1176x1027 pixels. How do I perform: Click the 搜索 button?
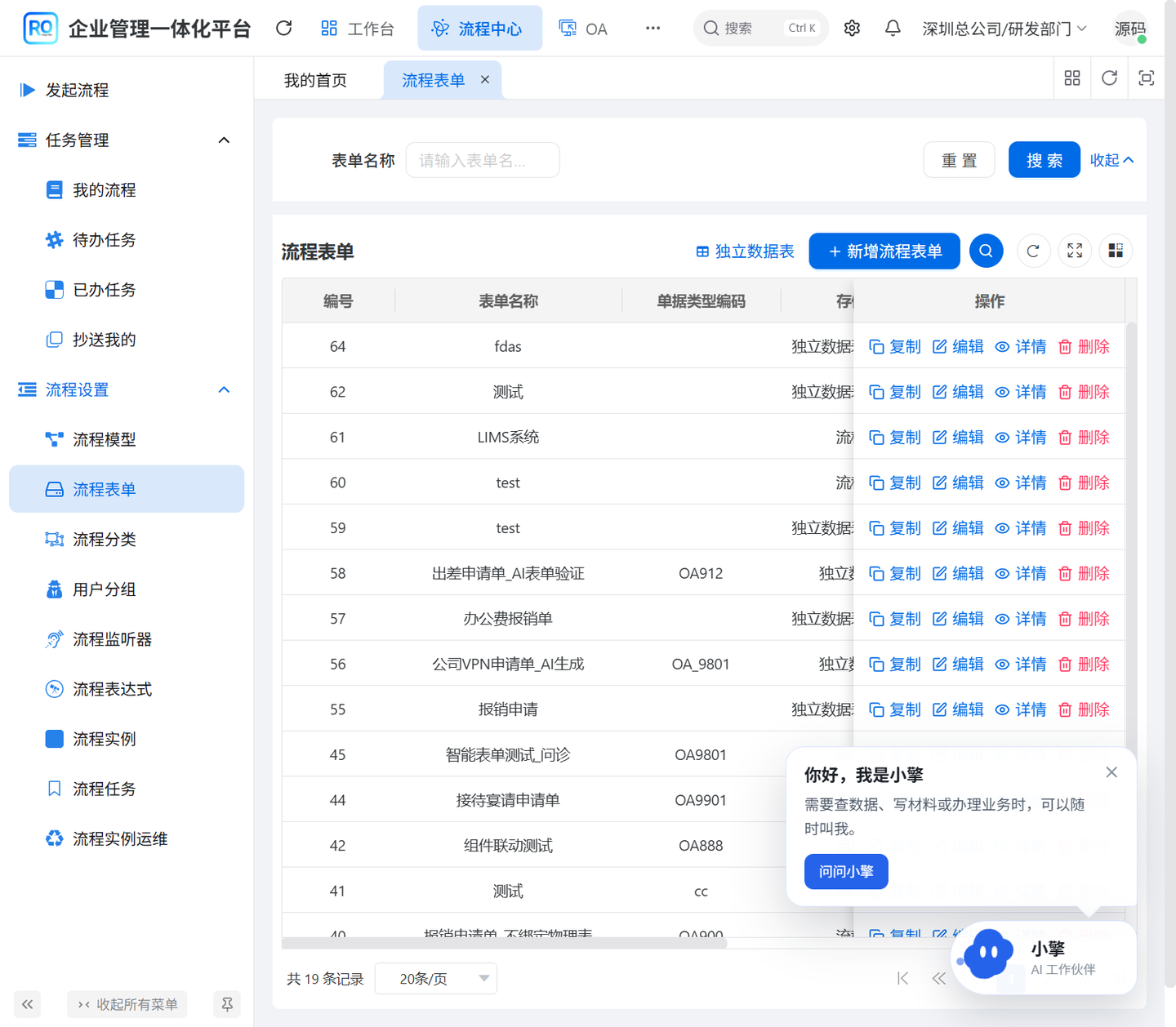coord(1045,160)
